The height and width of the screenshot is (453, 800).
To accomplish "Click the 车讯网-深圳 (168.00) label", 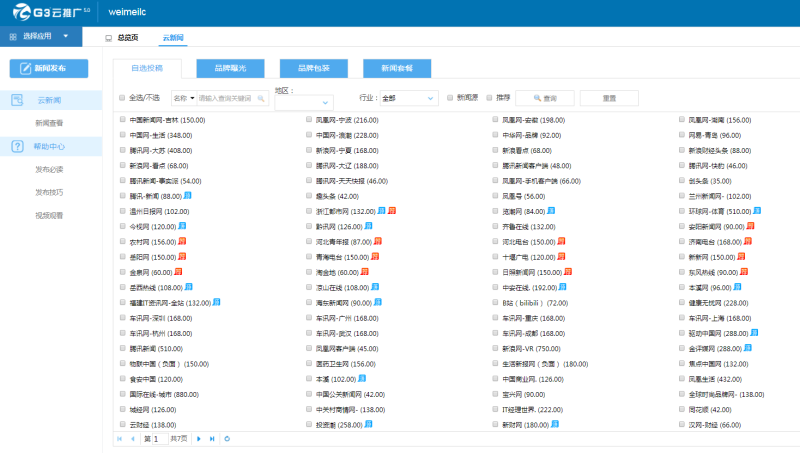I will [161, 318].
